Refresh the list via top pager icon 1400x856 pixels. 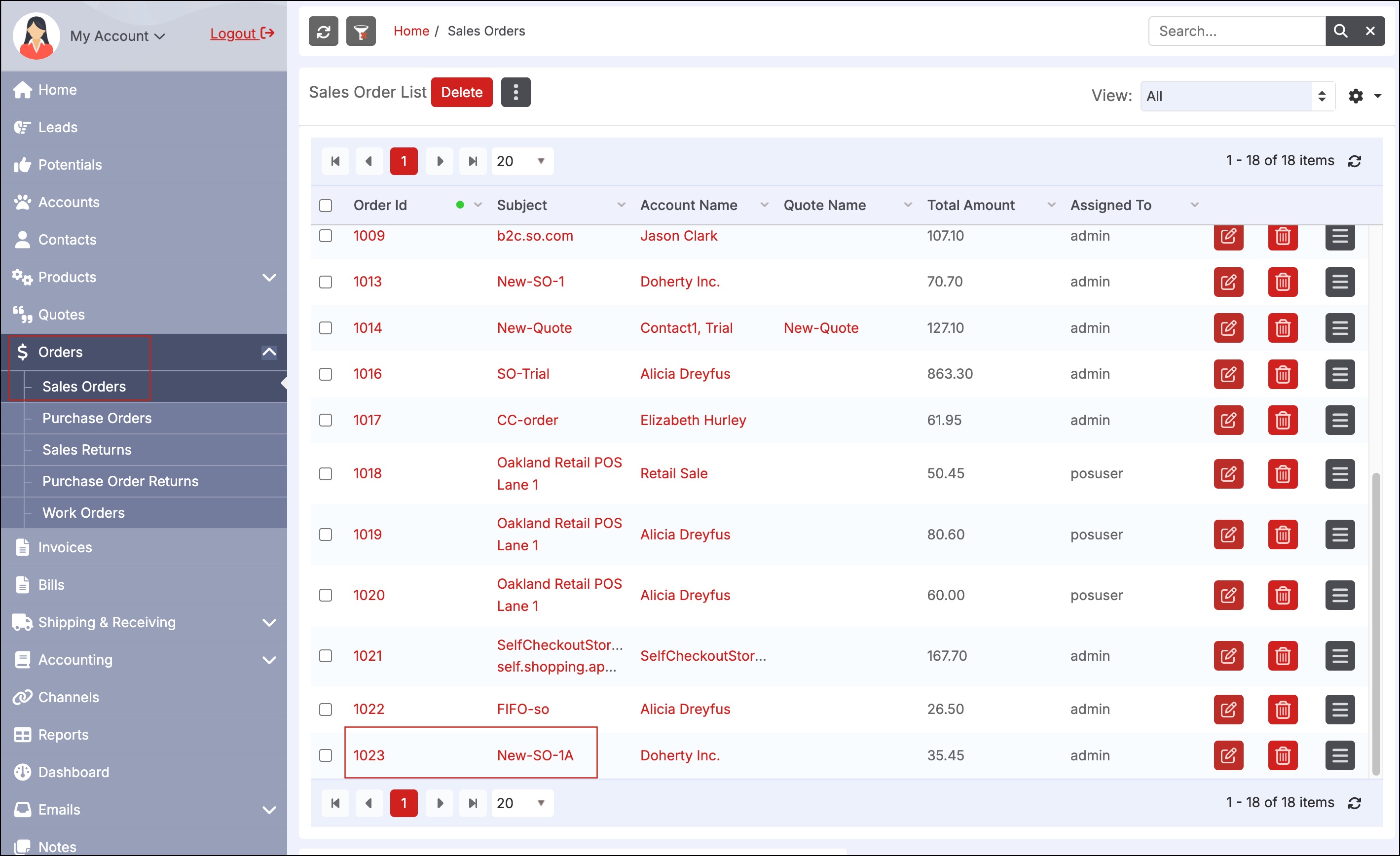[x=1355, y=161]
